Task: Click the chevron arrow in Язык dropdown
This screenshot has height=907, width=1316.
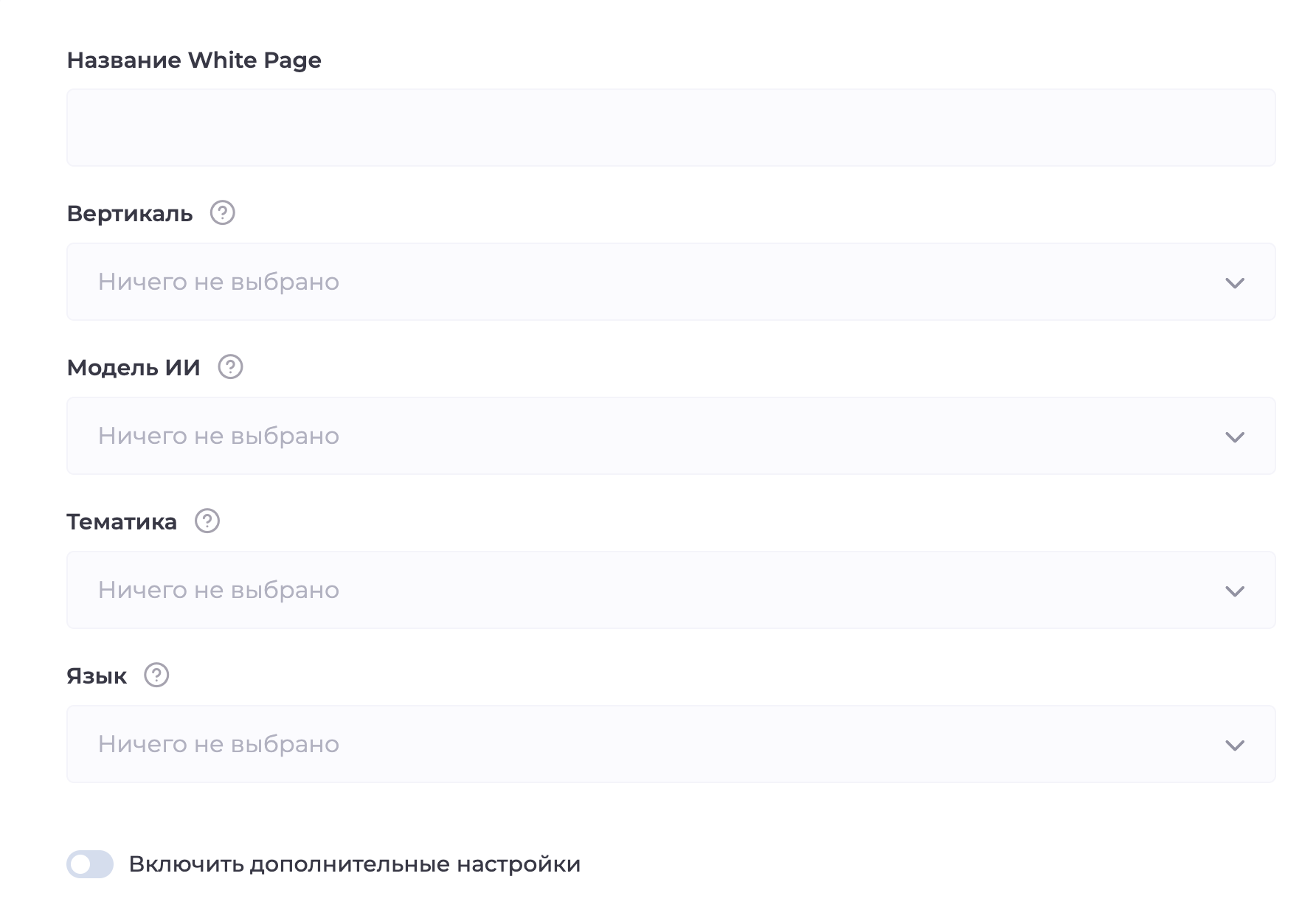Action: (x=1234, y=746)
